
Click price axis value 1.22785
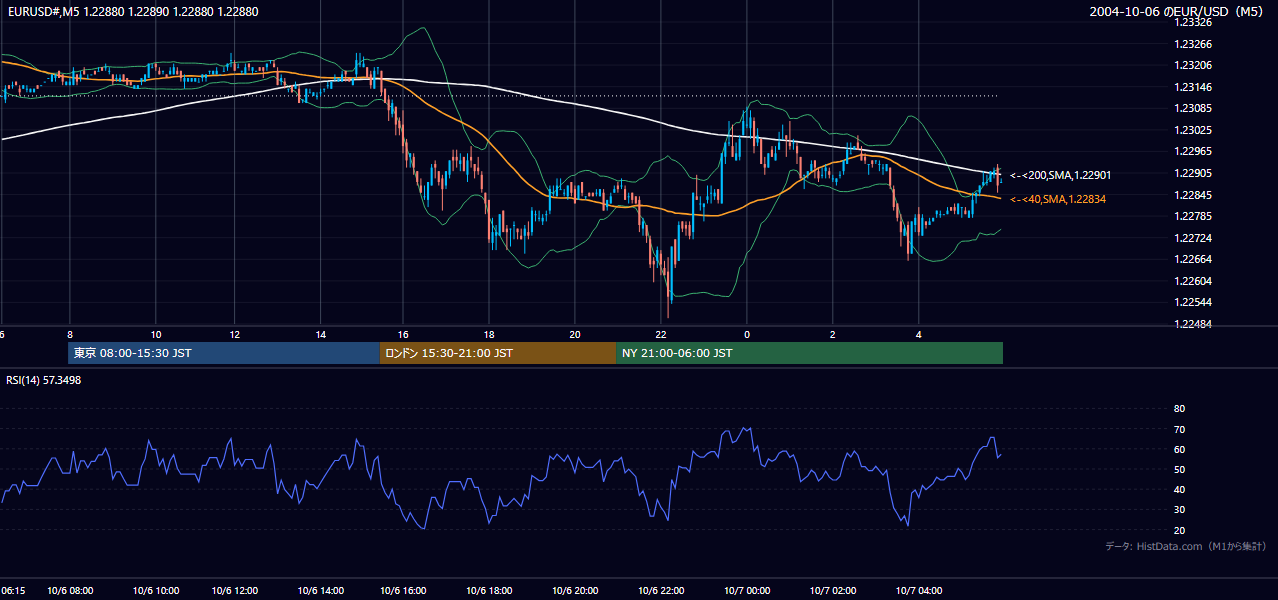[x=1192, y=216]
